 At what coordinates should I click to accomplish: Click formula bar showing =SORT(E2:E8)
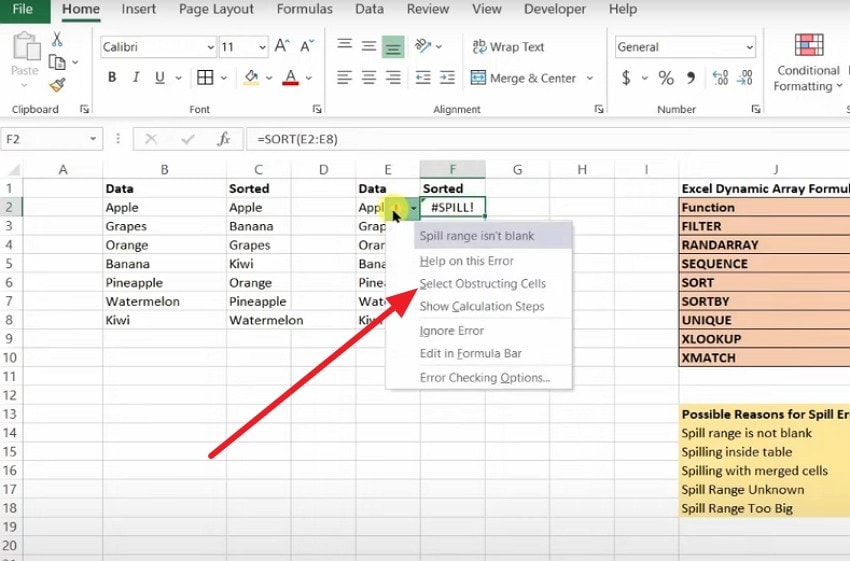coord(548,139)
